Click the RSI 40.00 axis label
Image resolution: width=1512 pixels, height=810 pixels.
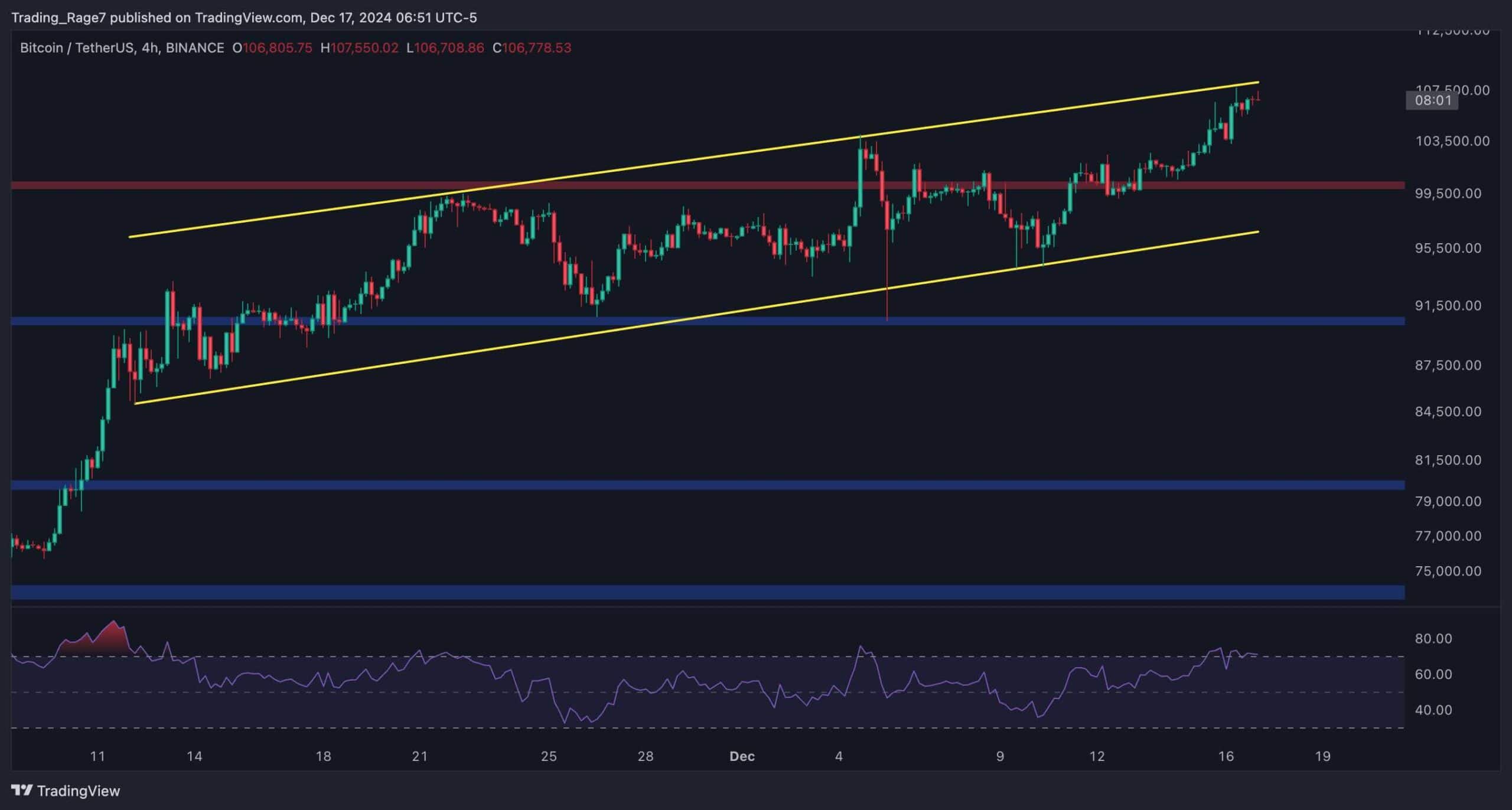pos(1433,710)
